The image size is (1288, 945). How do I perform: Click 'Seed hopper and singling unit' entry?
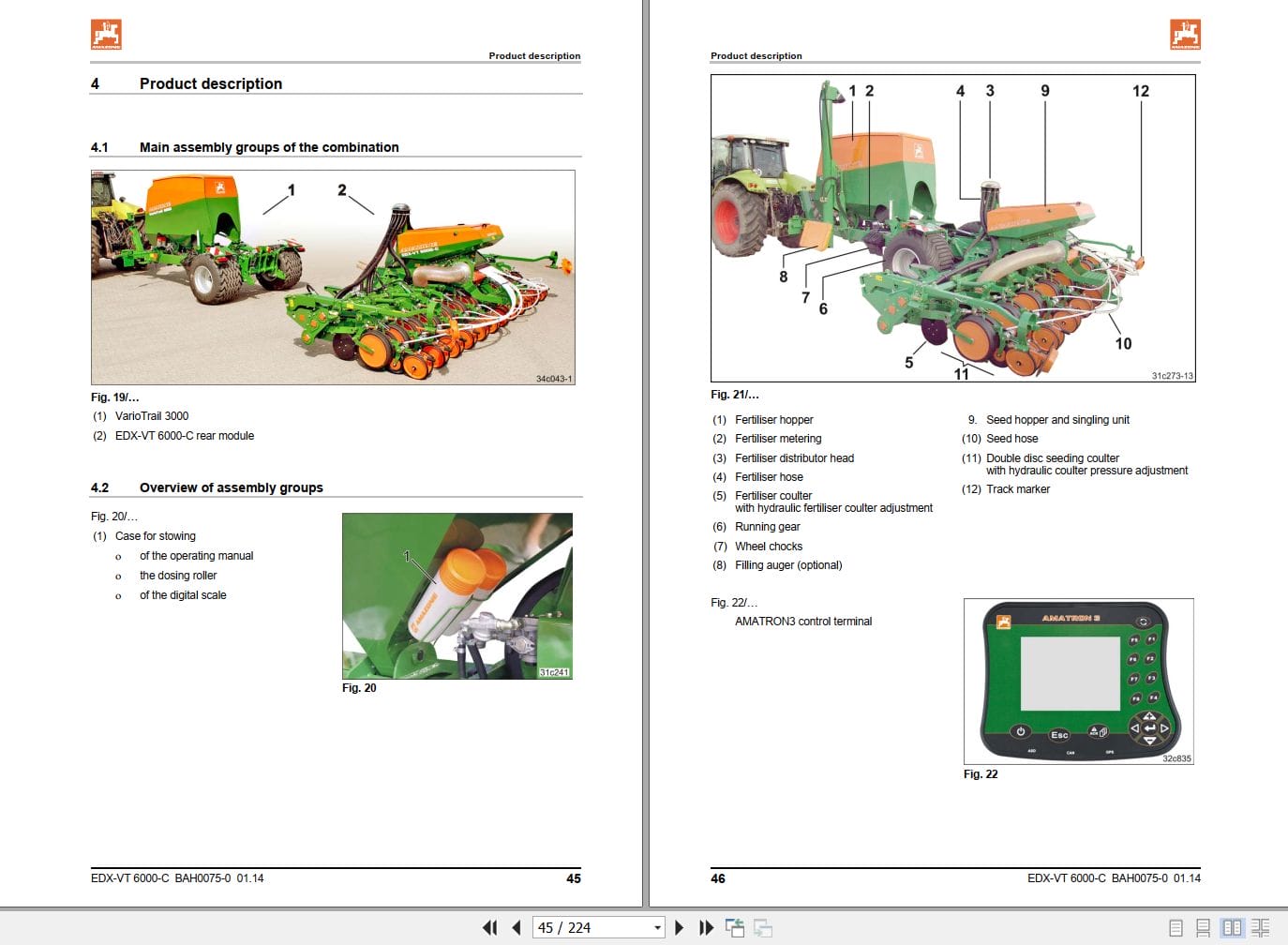point(1057,420)
